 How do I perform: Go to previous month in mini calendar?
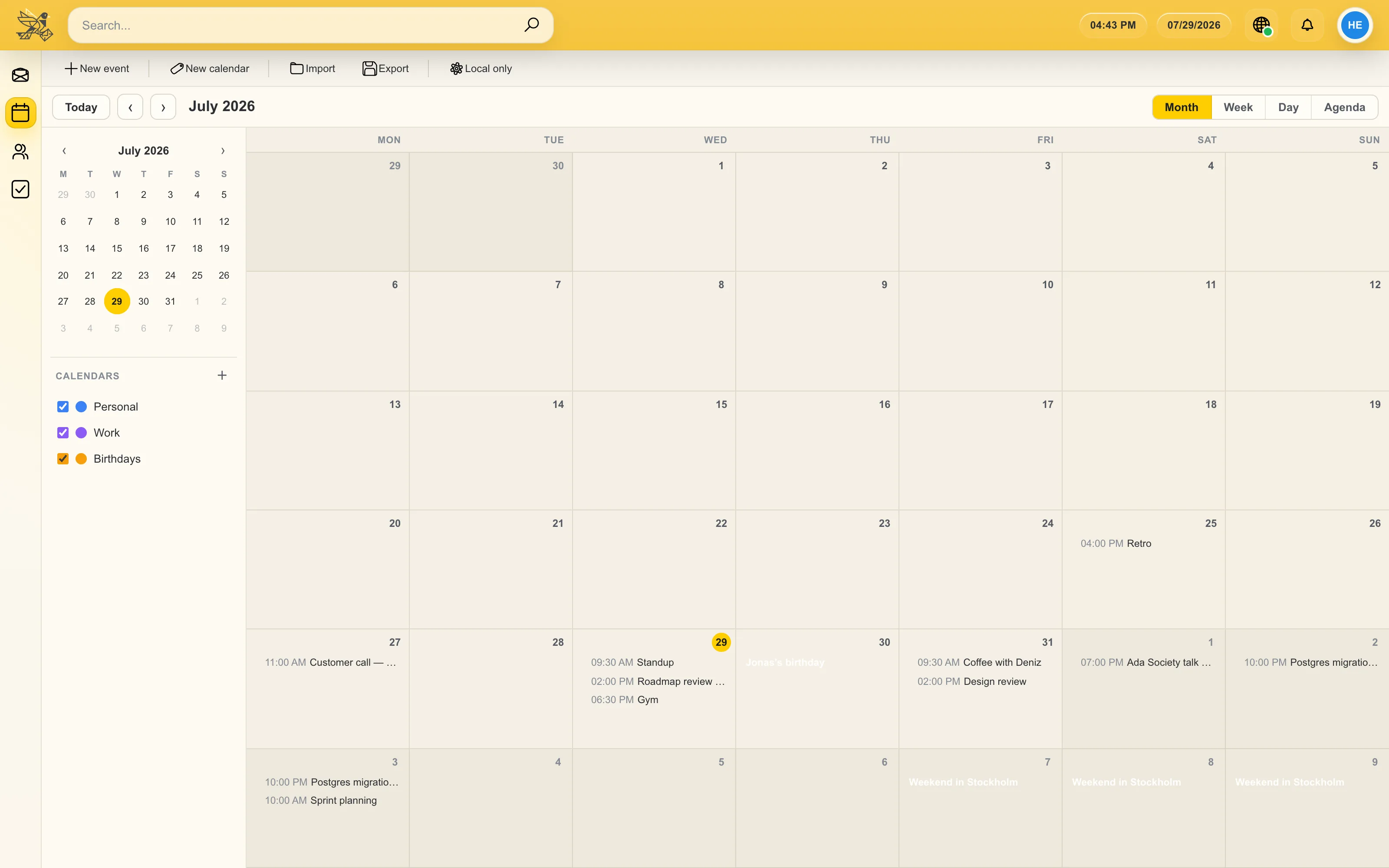pos(64,151)
